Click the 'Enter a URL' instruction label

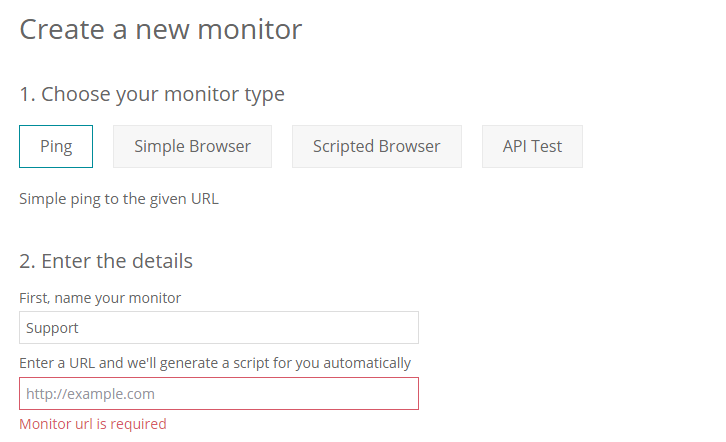[215, 363]
